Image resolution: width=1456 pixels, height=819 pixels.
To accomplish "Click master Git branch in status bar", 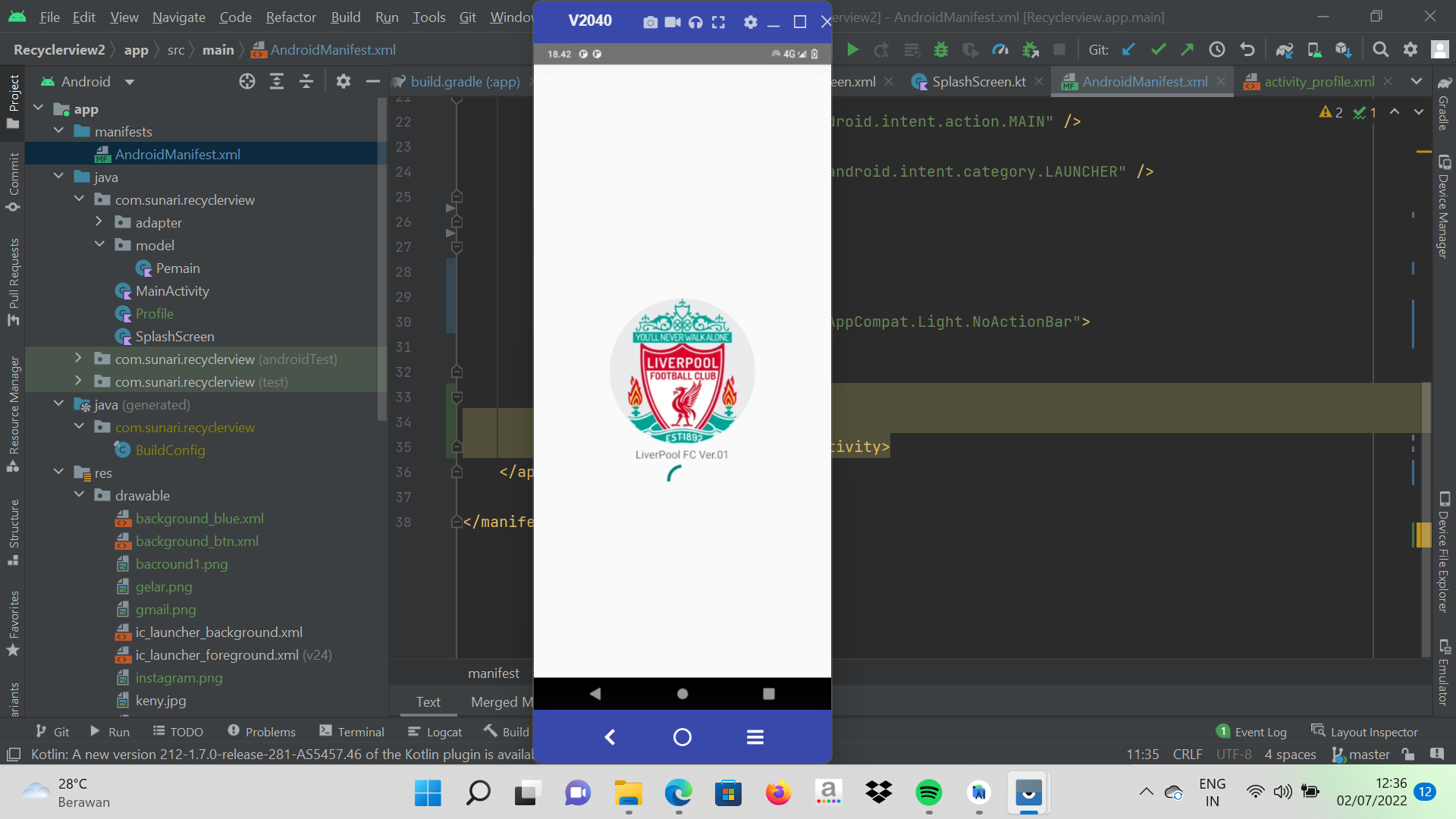I will [1361, 755].
